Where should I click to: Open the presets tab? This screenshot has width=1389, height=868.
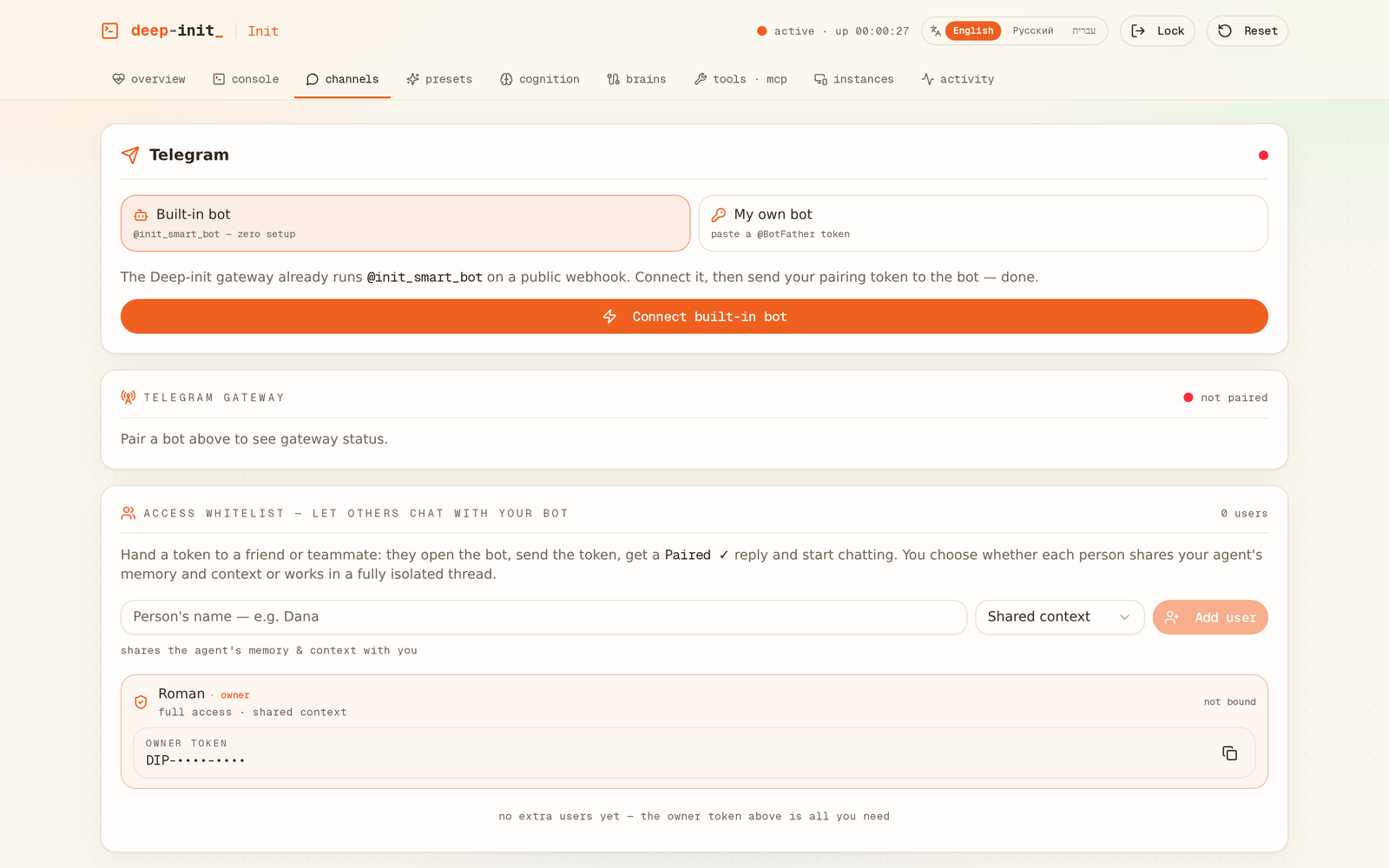439,79
